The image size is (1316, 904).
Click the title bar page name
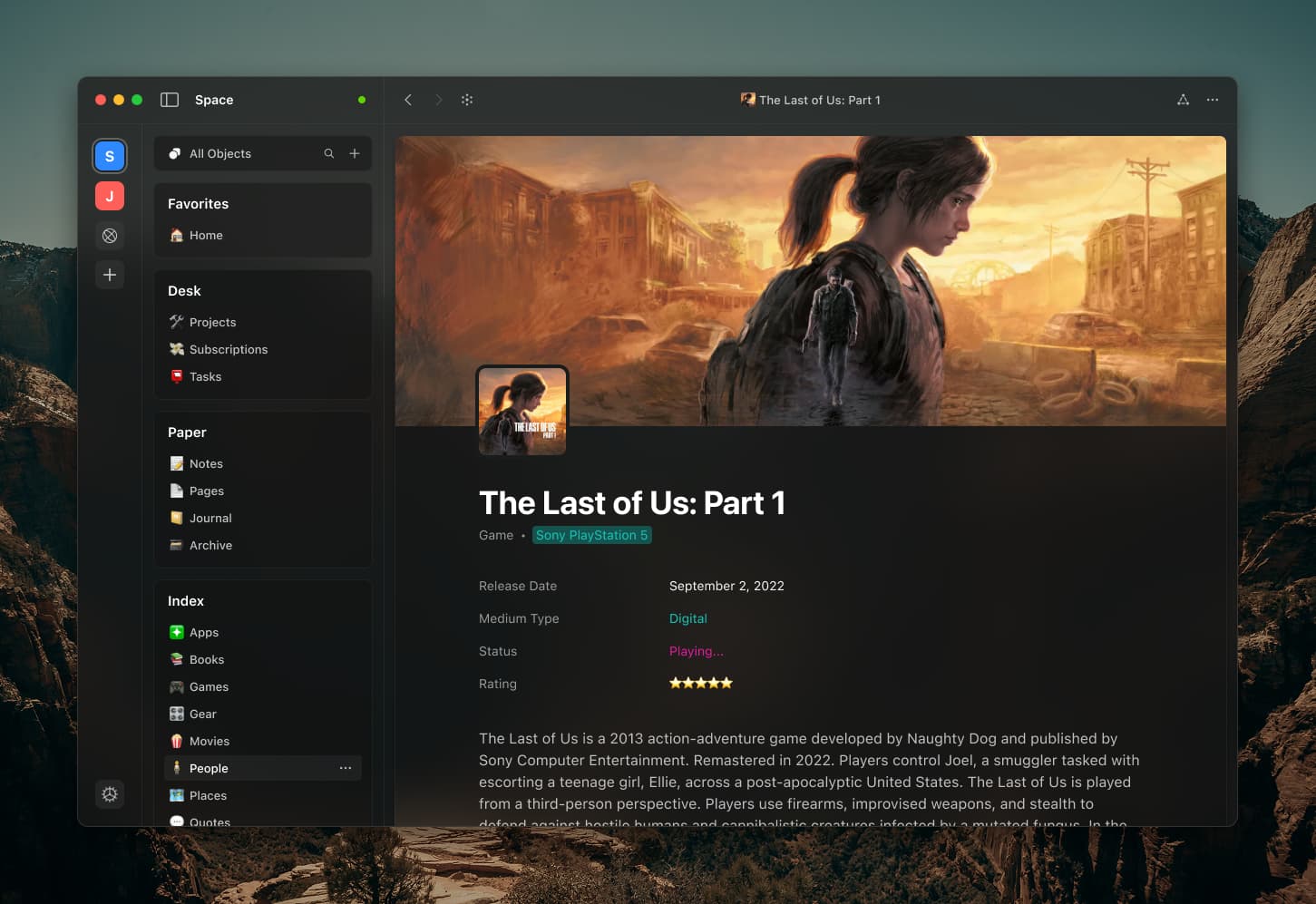[x=811, y=100]
